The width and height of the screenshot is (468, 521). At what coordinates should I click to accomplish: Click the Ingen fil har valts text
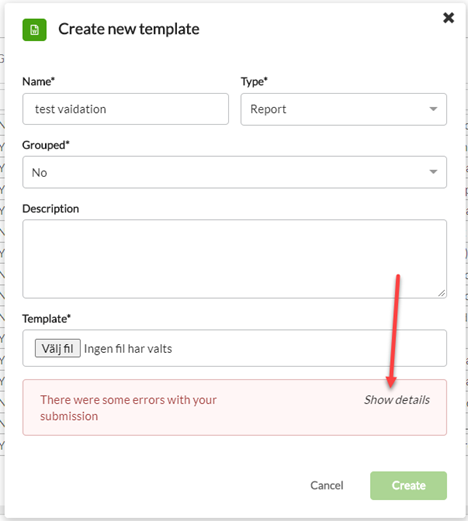tap(128, 349)
